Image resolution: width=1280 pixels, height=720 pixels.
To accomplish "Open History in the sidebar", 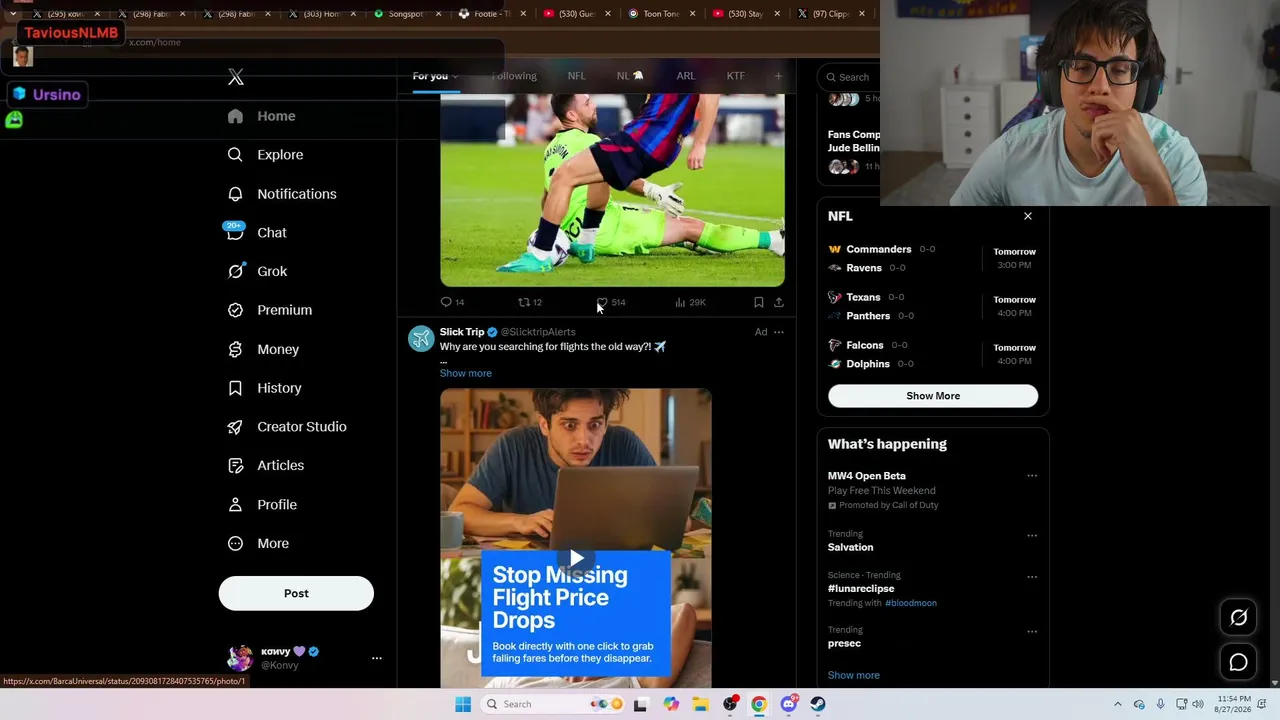I will 265,388.
